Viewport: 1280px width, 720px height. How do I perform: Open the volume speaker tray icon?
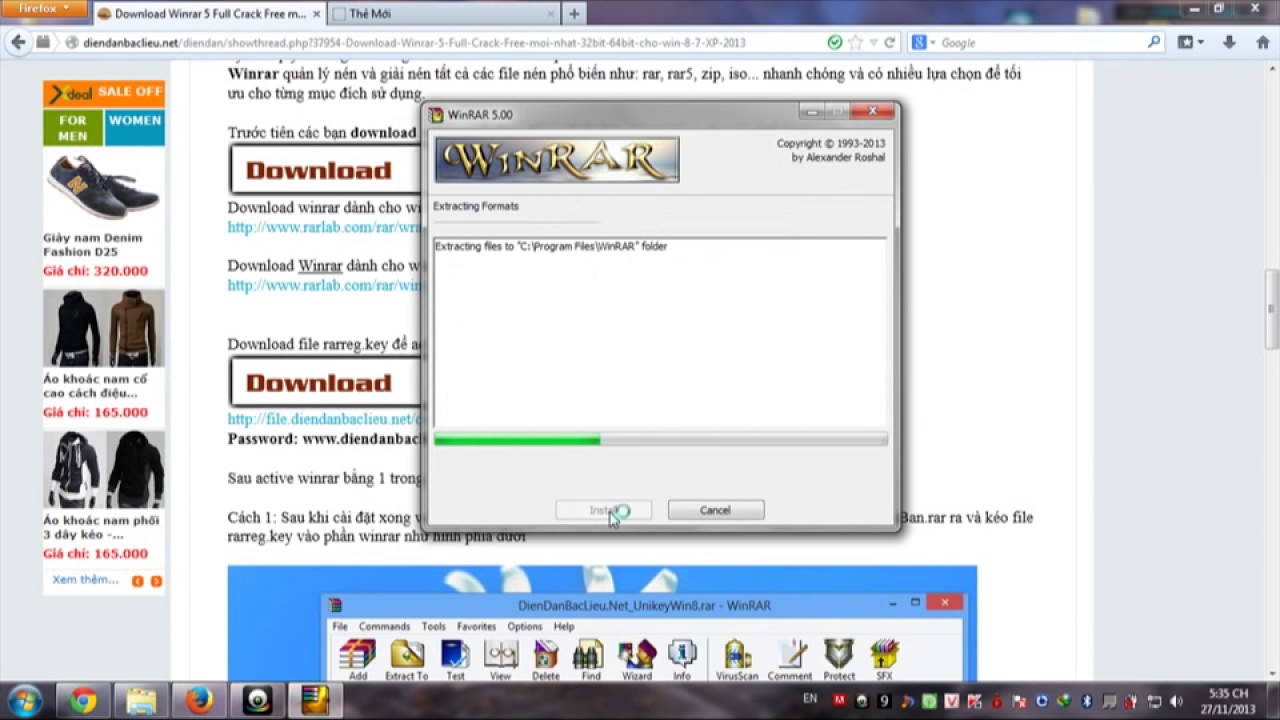[1176, 701]
